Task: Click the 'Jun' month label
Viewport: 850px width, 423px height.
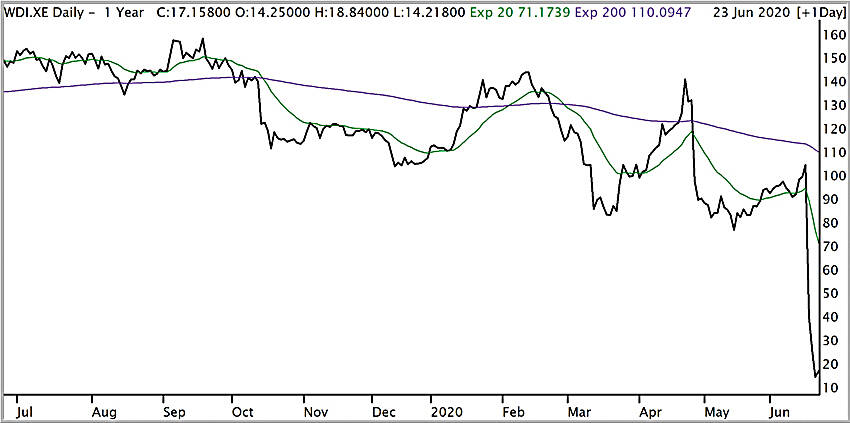Action: (x=781, y=412)
